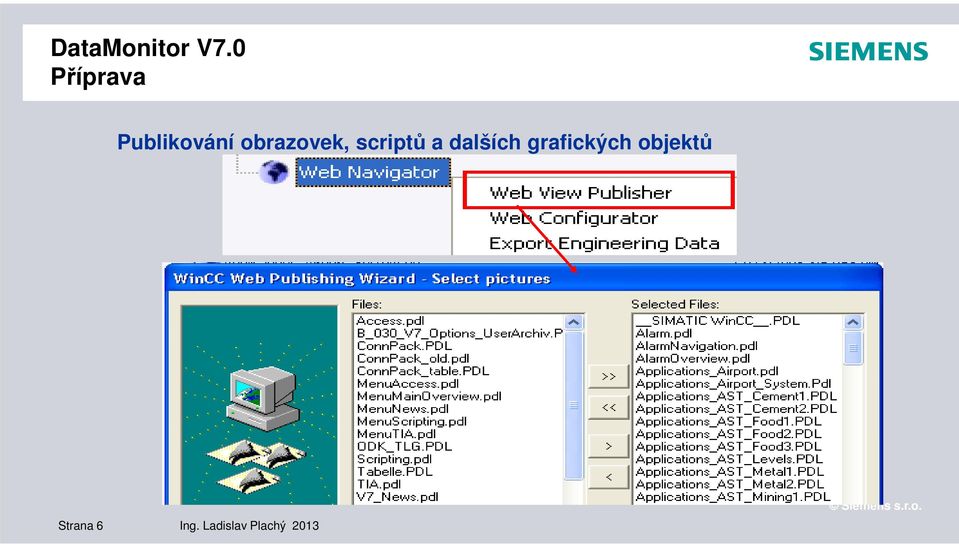Select MenuTIA.pdl in Files list
The width and height of the screenshot is (959, 545).
coord(396,434)
